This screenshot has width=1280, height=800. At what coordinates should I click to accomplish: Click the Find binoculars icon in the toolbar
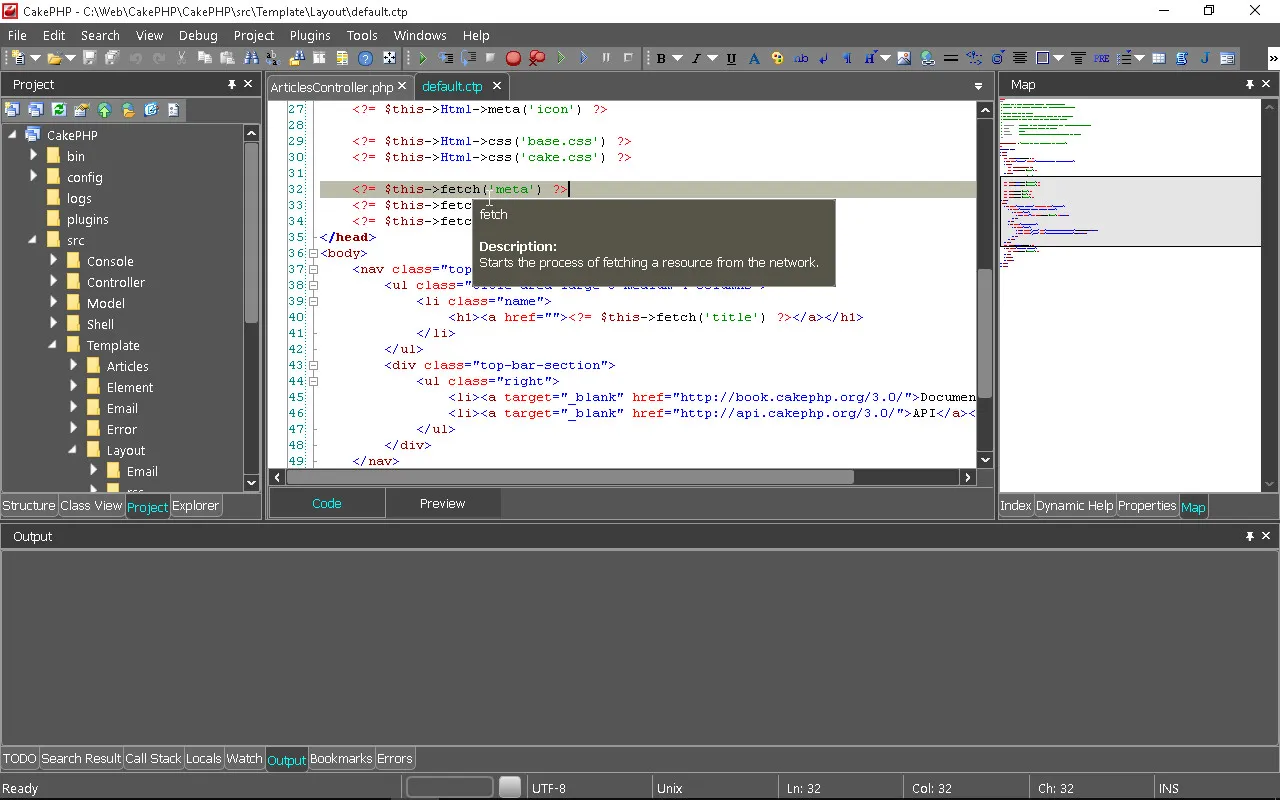point(251,59)
